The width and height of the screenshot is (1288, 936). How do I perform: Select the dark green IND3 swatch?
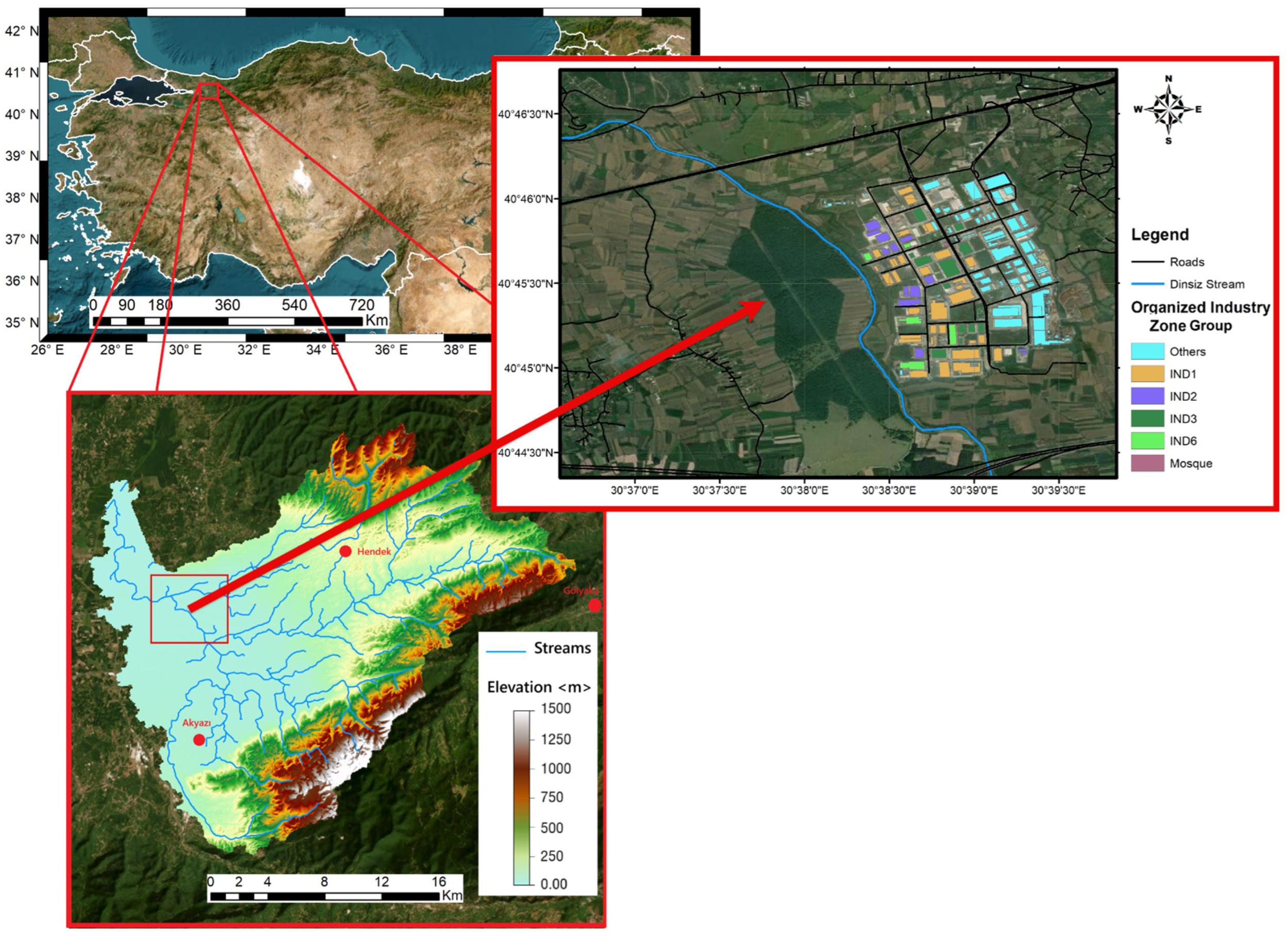pyautogui.click(x=1147, y=419)
